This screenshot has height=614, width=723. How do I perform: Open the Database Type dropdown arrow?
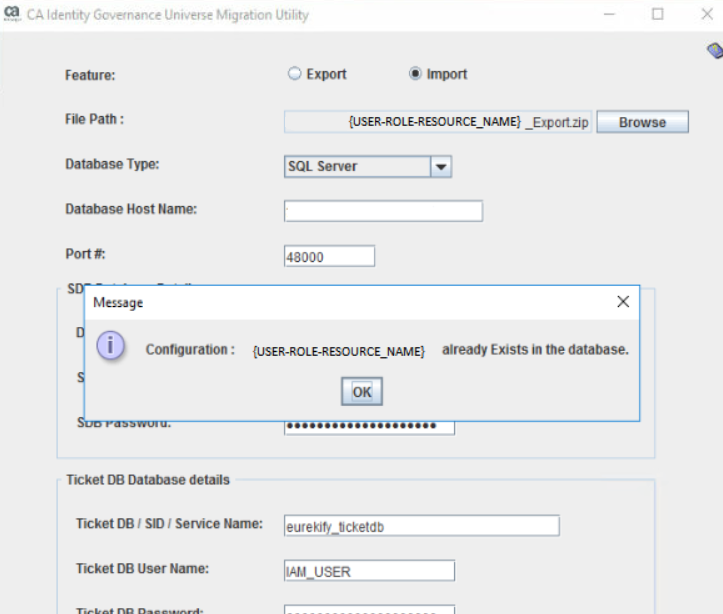[441, 166]
